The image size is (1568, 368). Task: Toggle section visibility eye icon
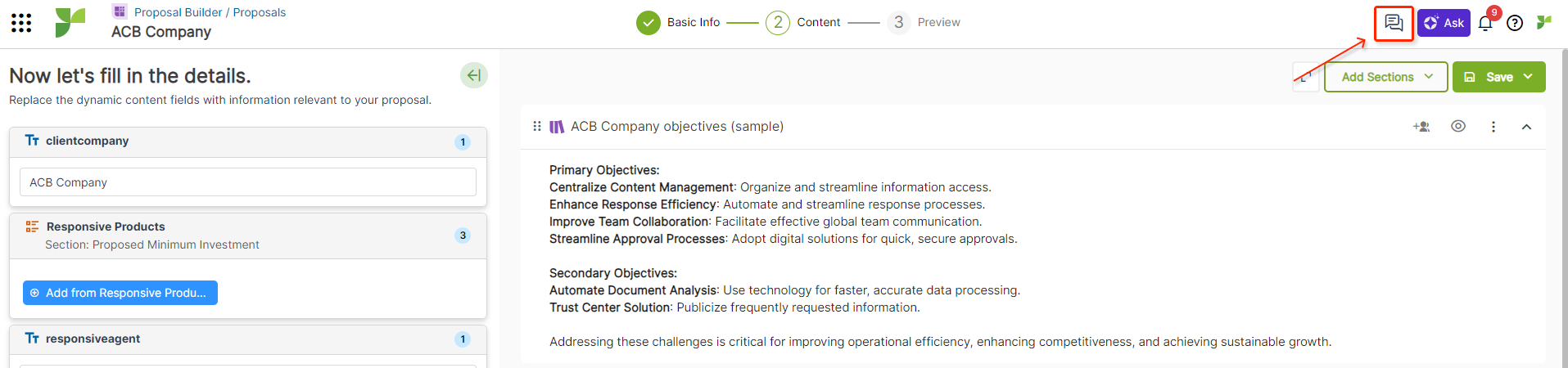point(1458,126)
